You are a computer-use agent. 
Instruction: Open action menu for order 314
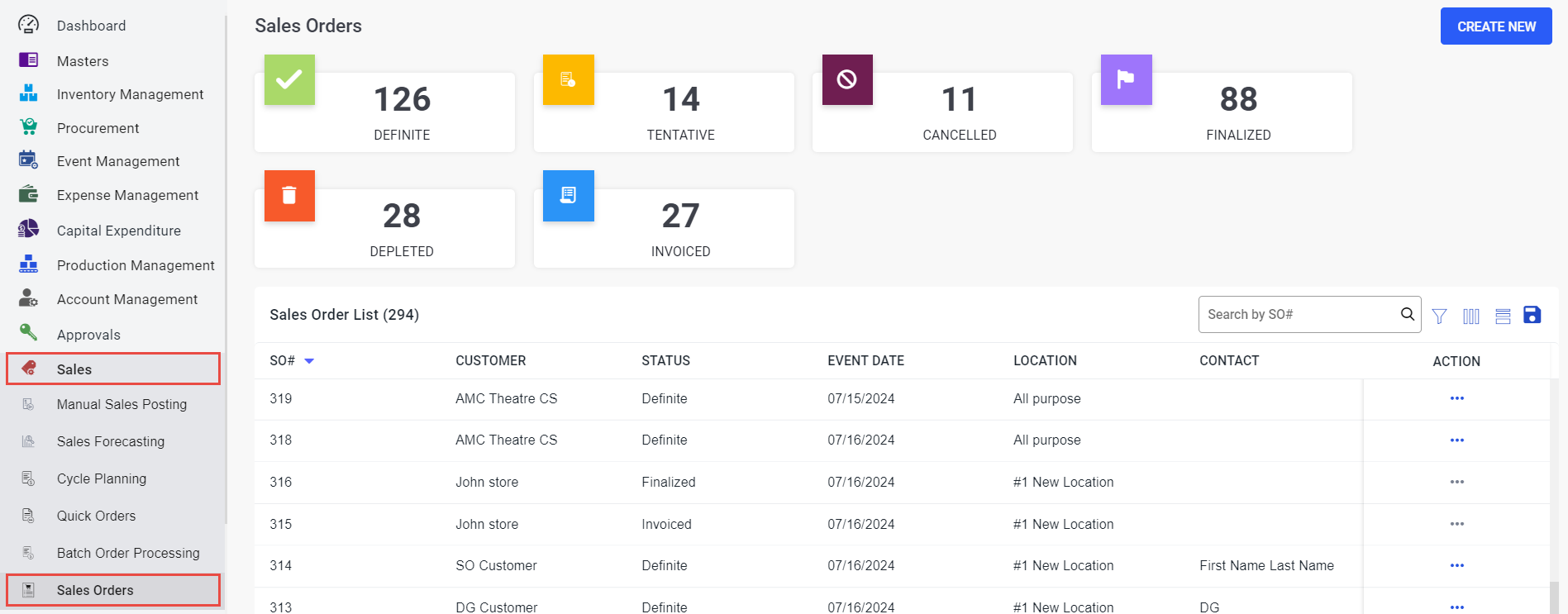(x=1457, y=565)
